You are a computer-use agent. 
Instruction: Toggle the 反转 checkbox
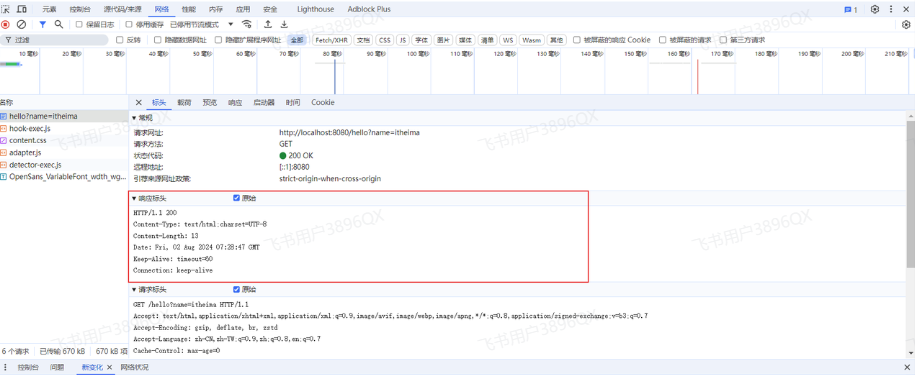(120, 40)
